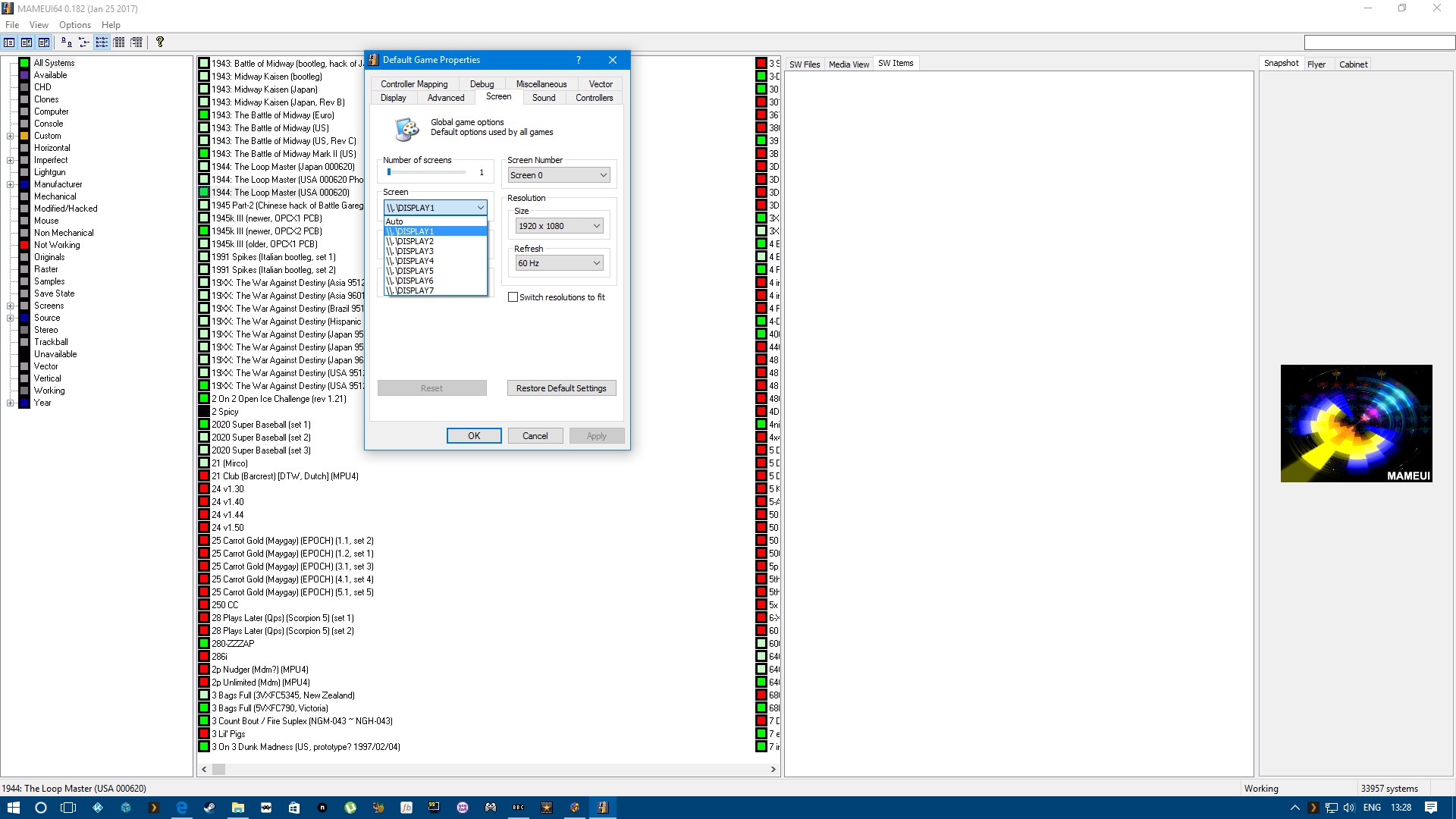Switch to Grouped view toolbar icon

(136, 42)
